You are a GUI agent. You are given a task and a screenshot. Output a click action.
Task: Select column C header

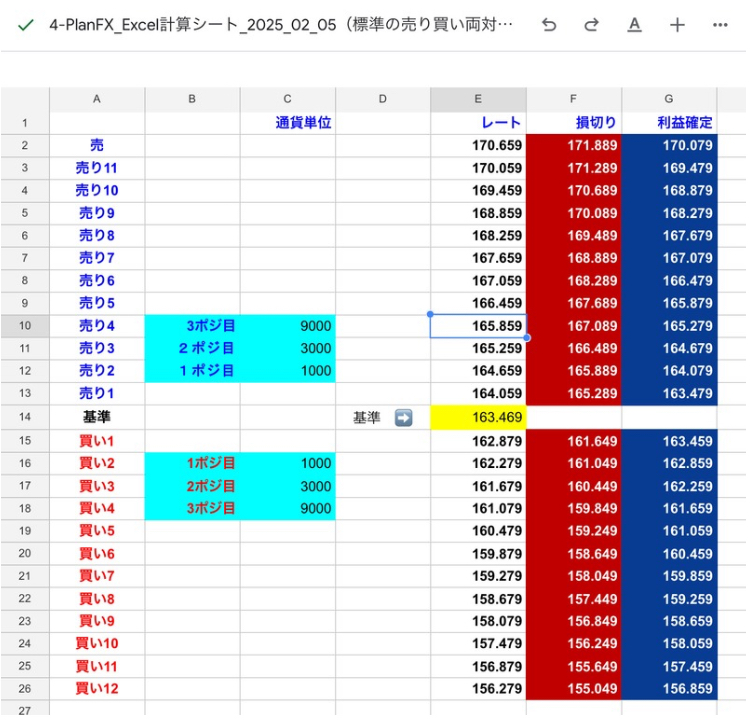[287, 99]
